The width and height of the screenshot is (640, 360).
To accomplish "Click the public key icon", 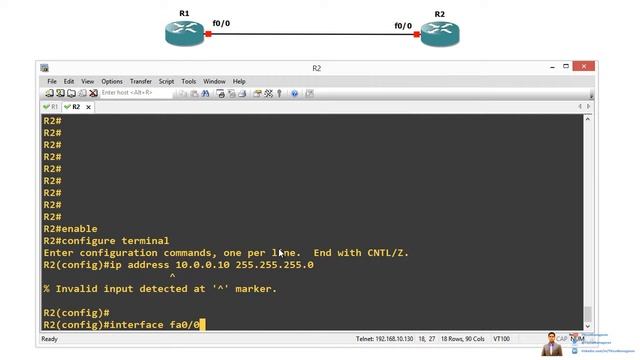I will 280,94.
